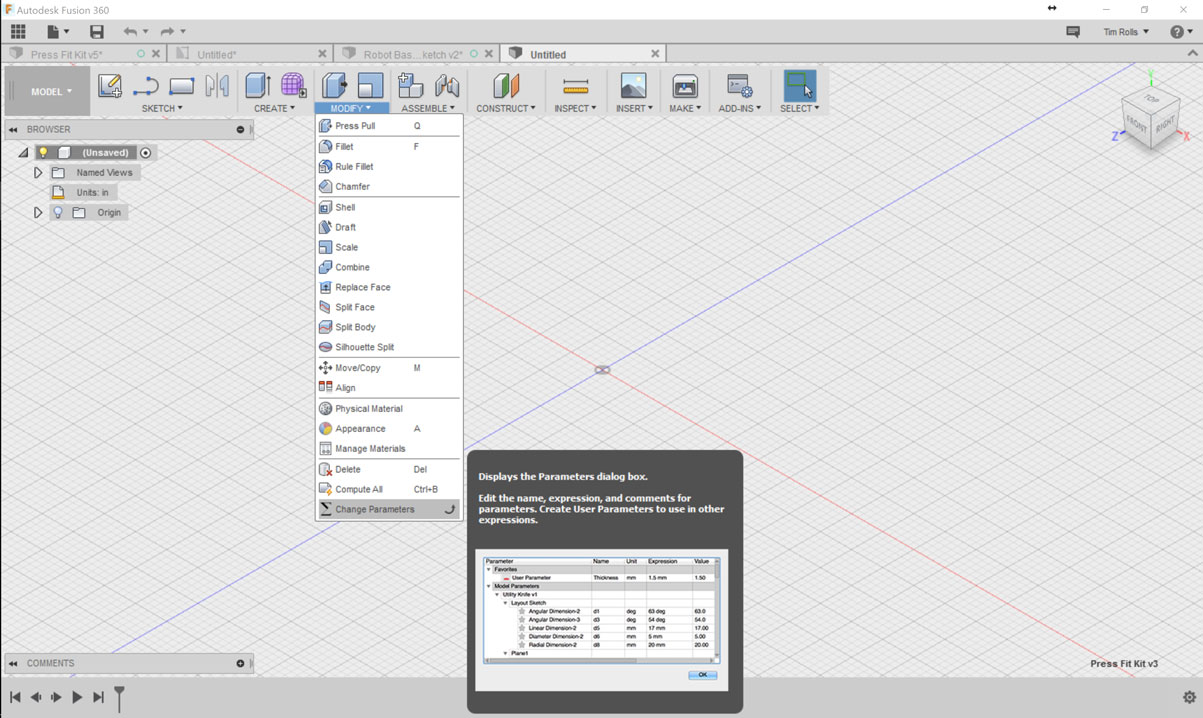1203x718 pixels.
Task: Collapse the MODIFY dropdown menu header
Action: click(x=353, y=108)
